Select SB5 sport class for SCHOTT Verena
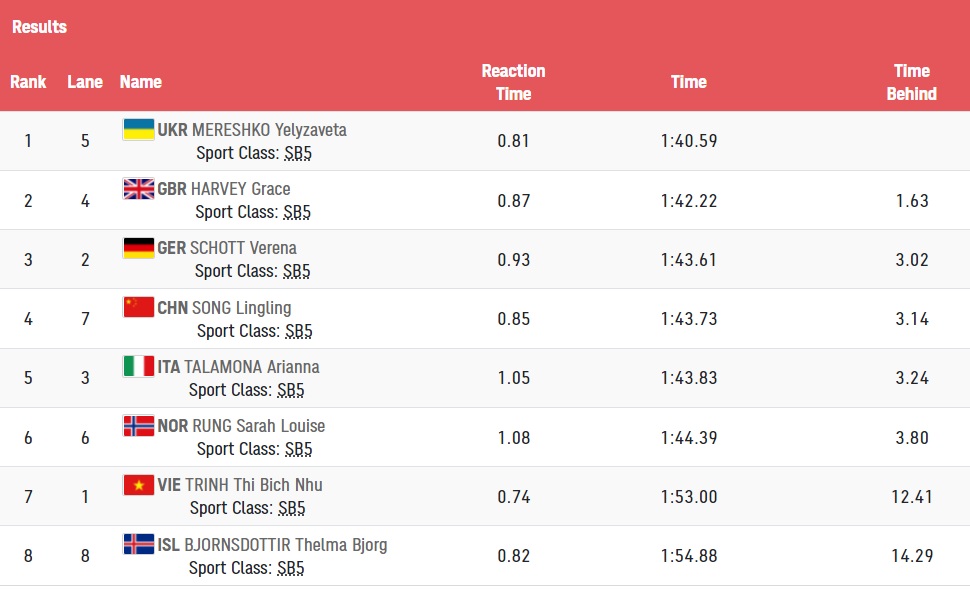The image size is (970, 593). tap(296, 271)
